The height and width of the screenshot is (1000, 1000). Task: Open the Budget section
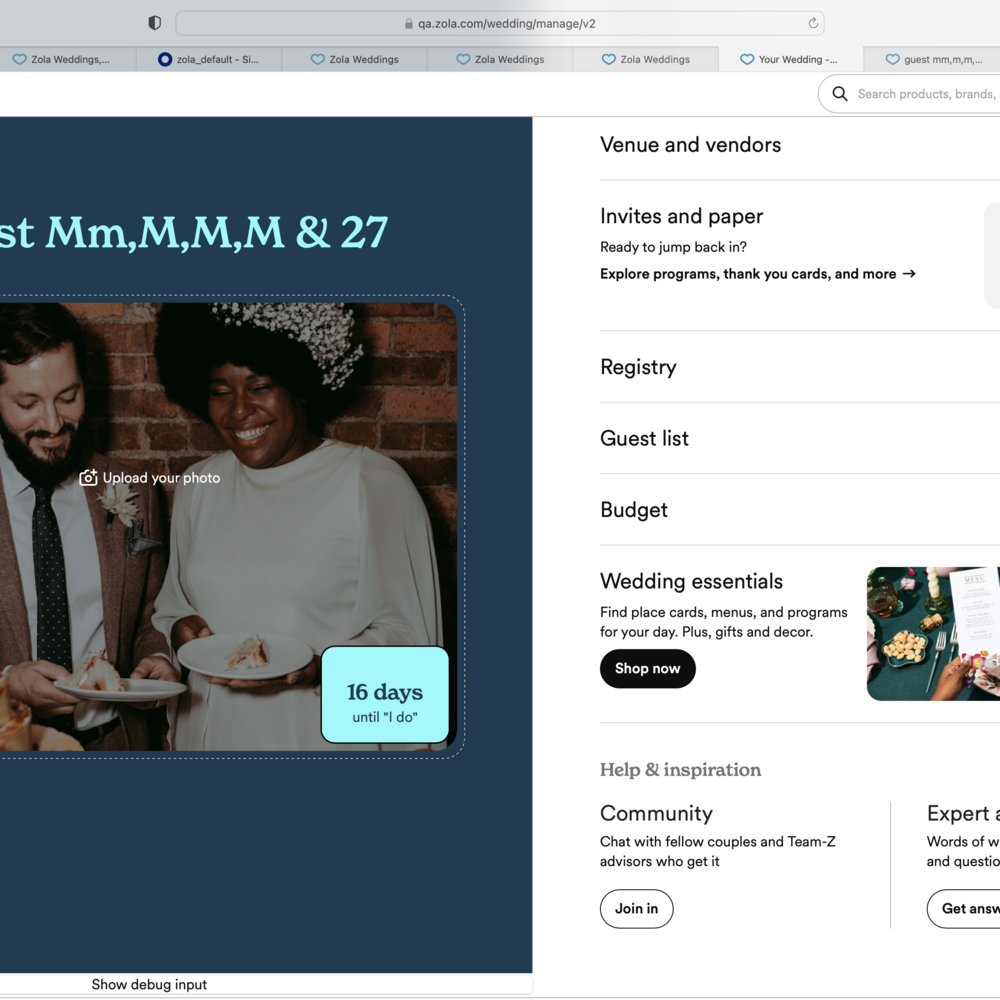pyautogui.click(x=634, y=510)
